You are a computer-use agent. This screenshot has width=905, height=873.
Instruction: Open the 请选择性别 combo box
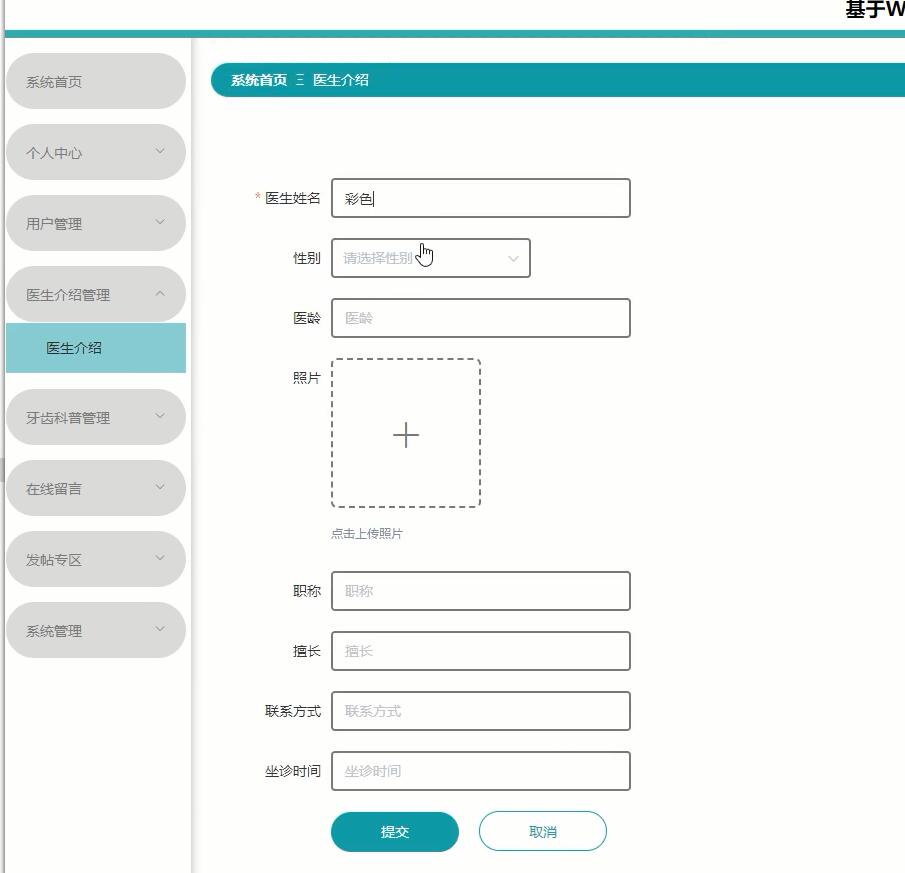coord(430,258)
